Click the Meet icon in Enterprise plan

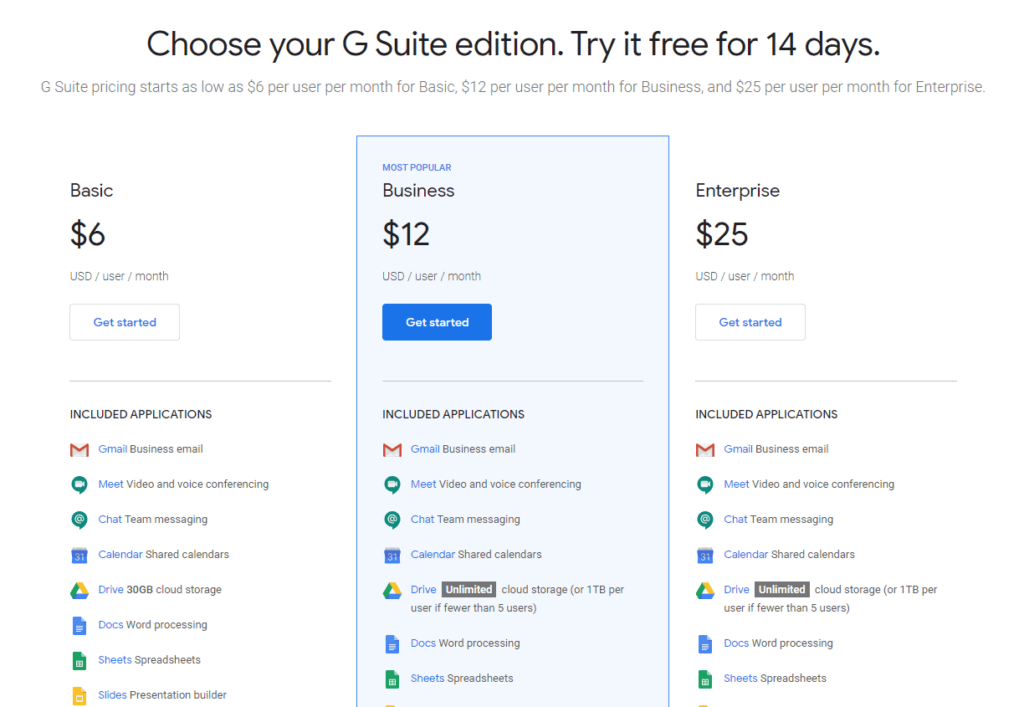coord(705,484)
